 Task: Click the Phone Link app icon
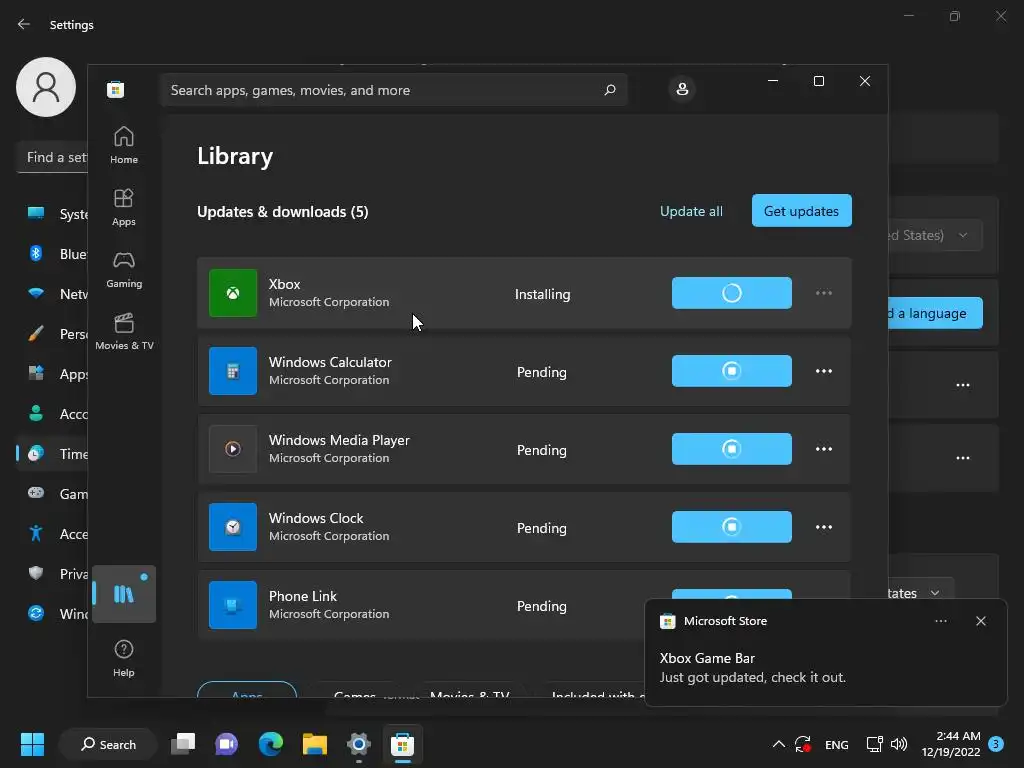pyautogui.click(x=232, y=605)
